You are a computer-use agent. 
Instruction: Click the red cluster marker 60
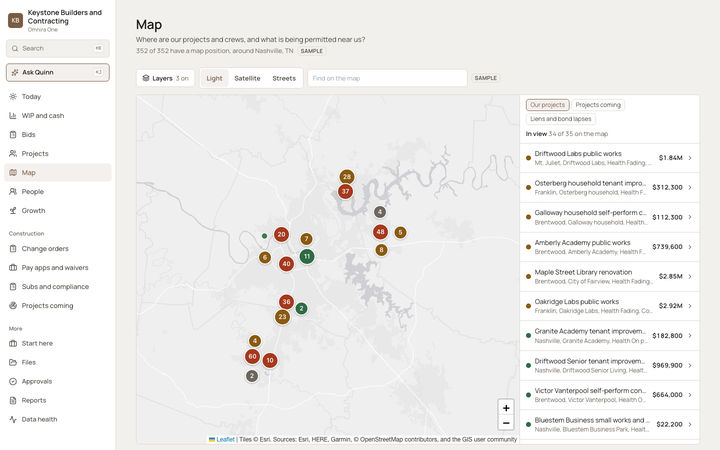point(252,356)
